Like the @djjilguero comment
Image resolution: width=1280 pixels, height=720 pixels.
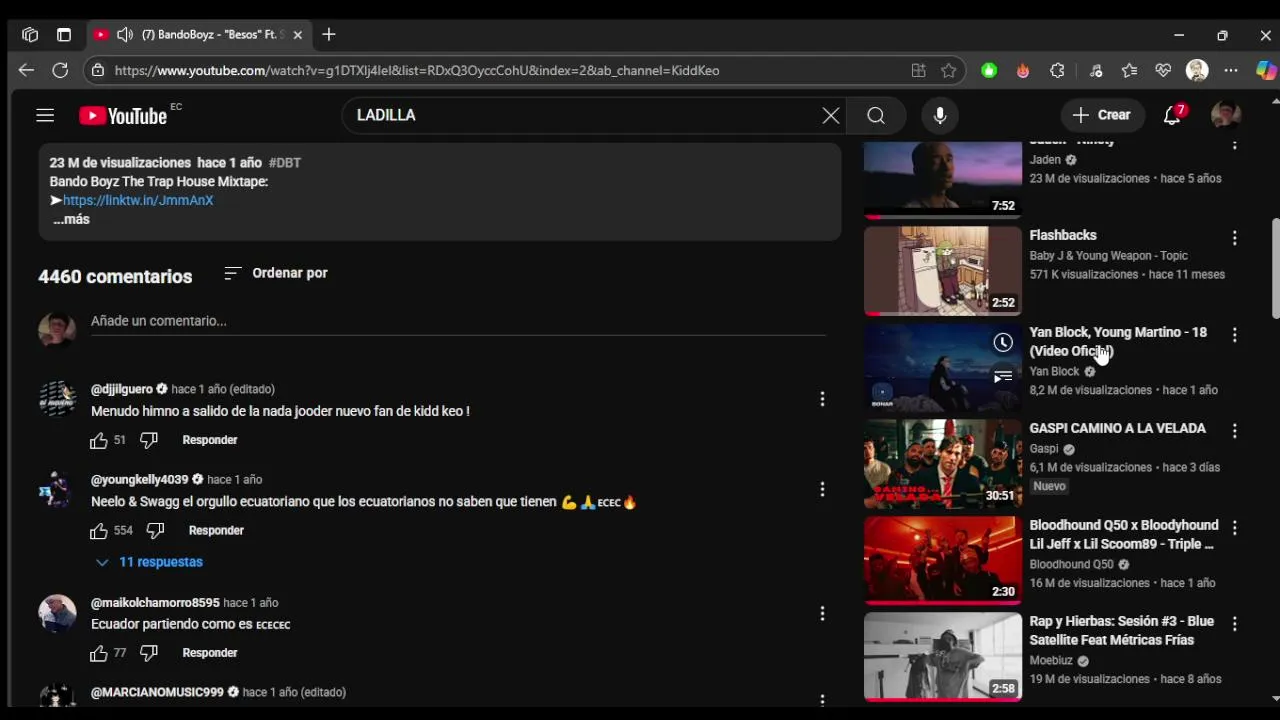[99, 440]
